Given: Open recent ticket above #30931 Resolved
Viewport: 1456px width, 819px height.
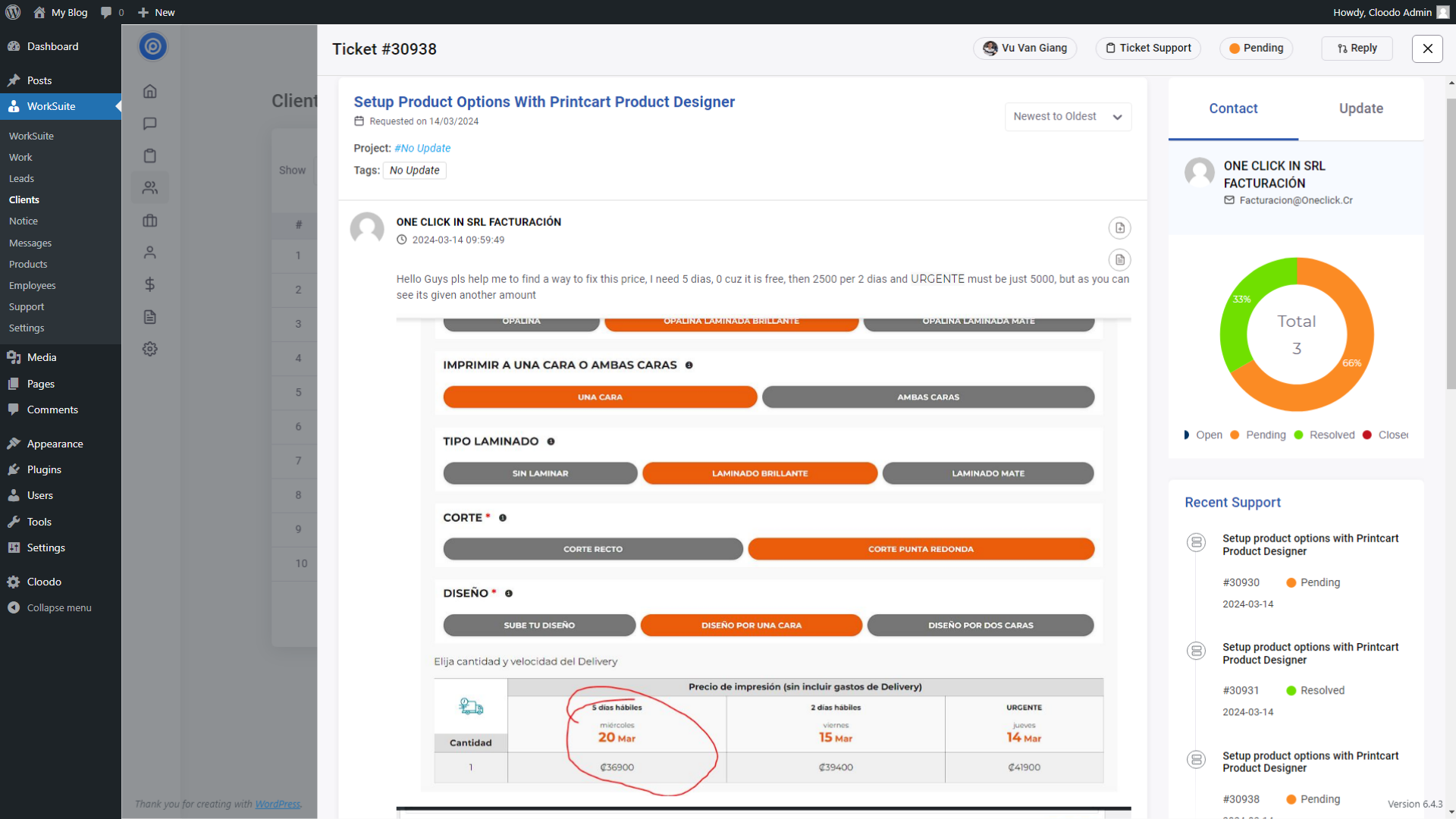Looking at the screenshot, I should [1310, 654].
